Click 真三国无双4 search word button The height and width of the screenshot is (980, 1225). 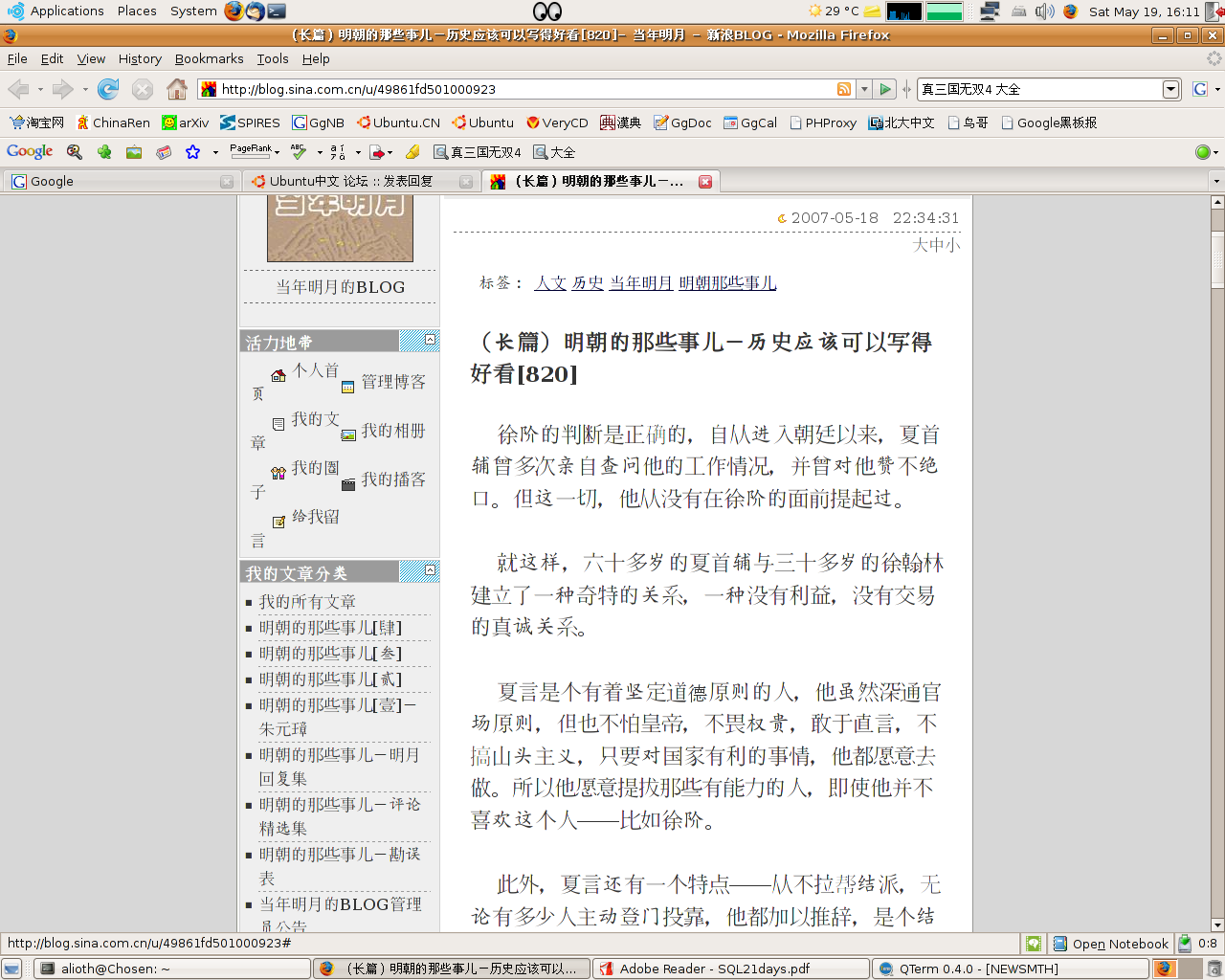click(x=478, y=151)
